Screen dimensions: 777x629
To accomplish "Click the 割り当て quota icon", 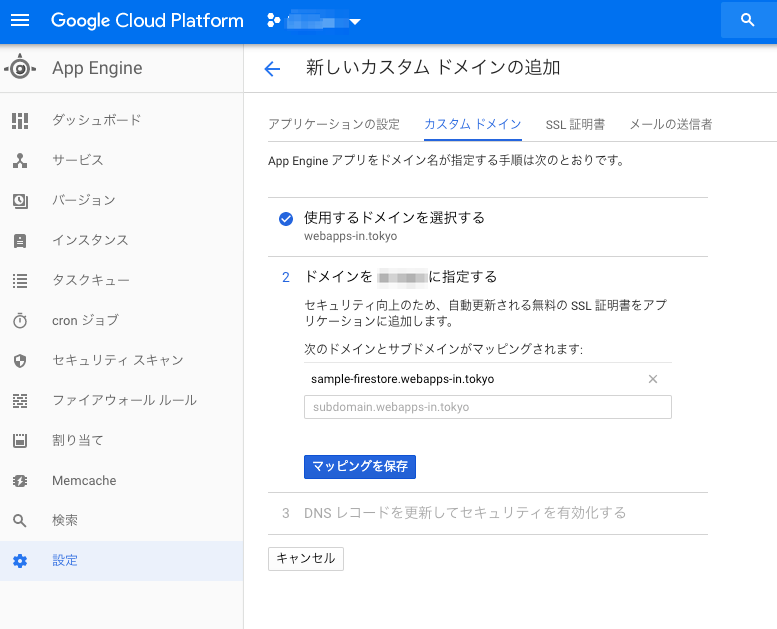I will coord(20,441).
